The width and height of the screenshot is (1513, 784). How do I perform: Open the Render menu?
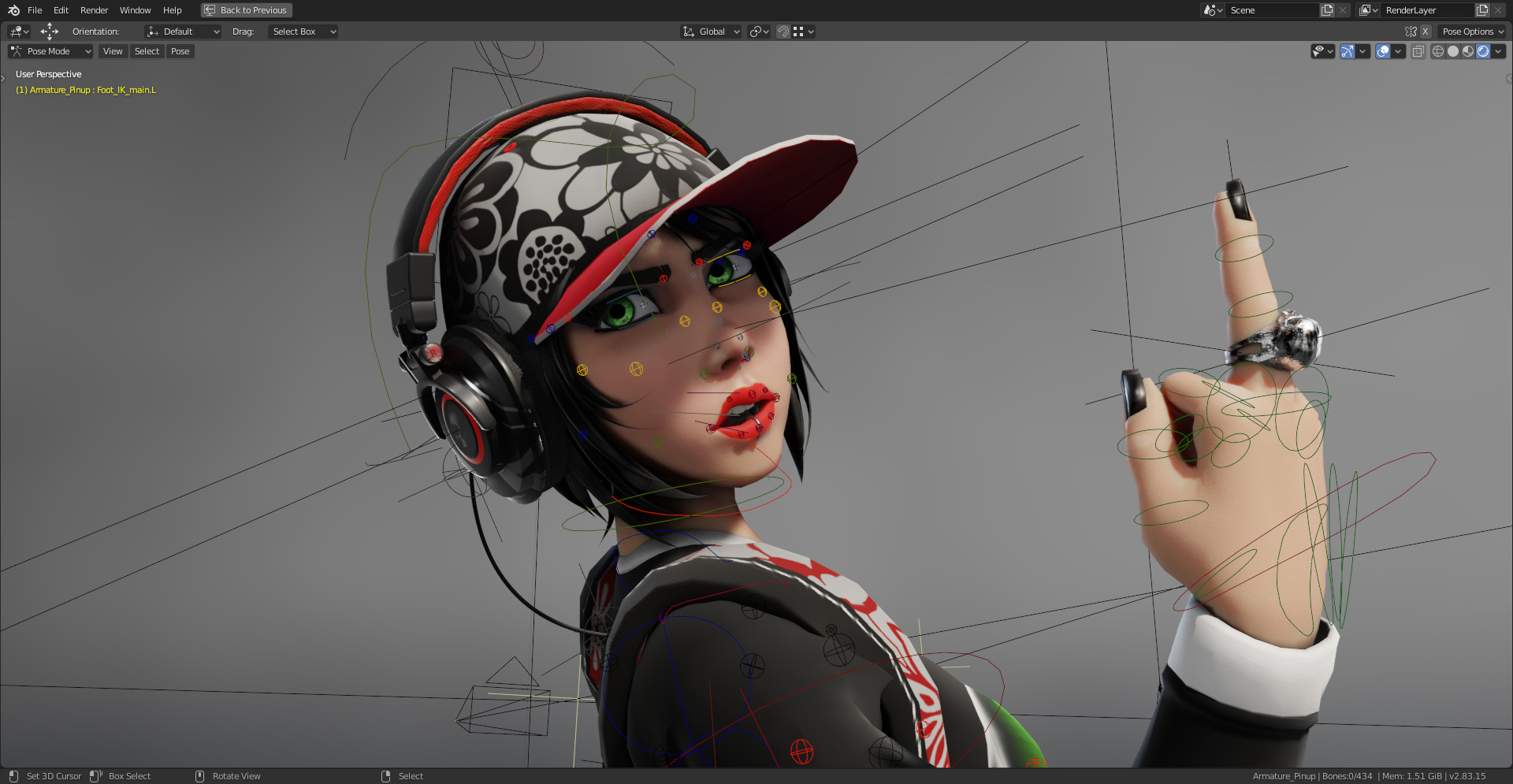[94, 10]
